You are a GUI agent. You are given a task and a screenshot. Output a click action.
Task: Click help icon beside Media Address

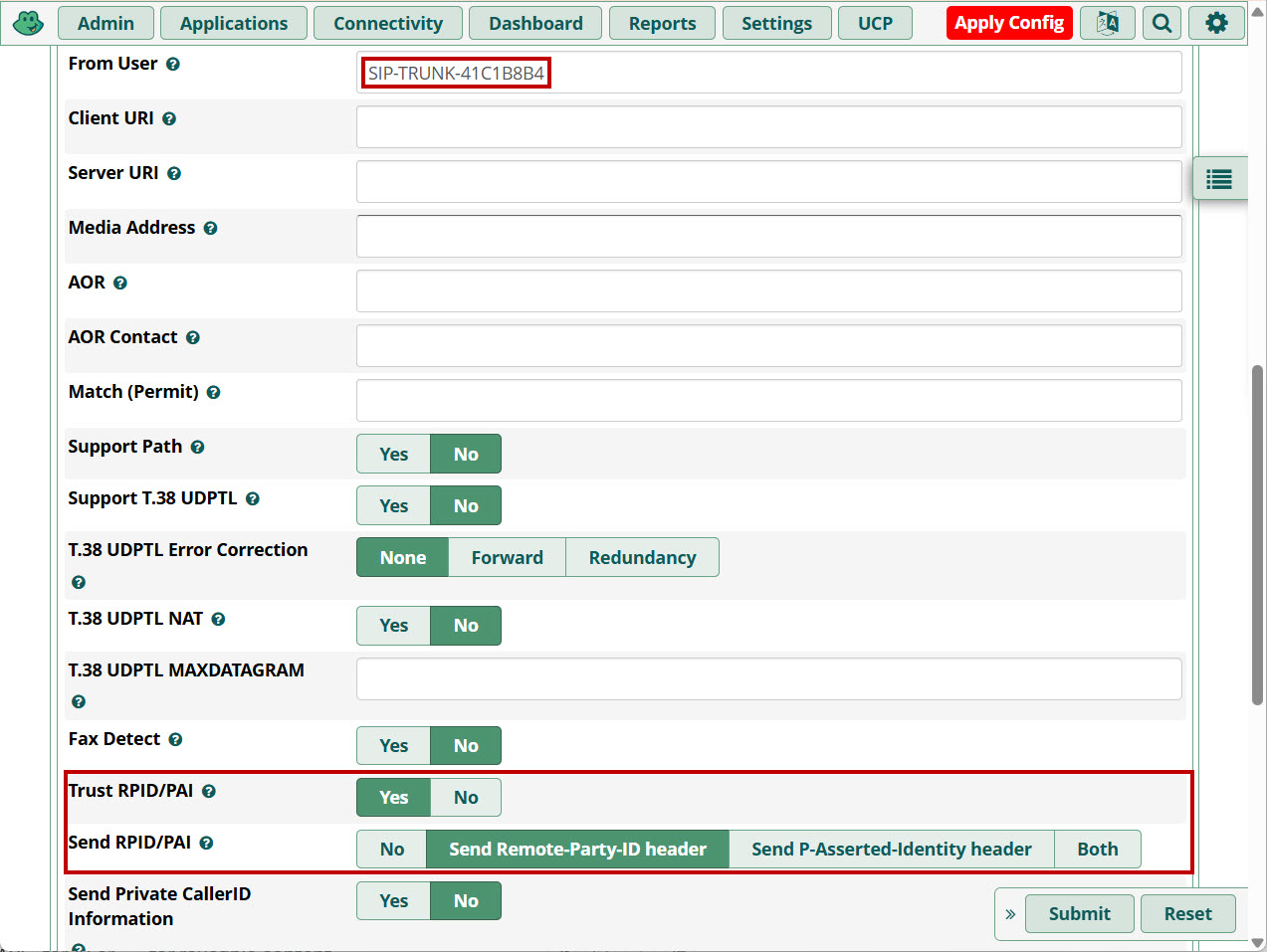click(210, 229)
